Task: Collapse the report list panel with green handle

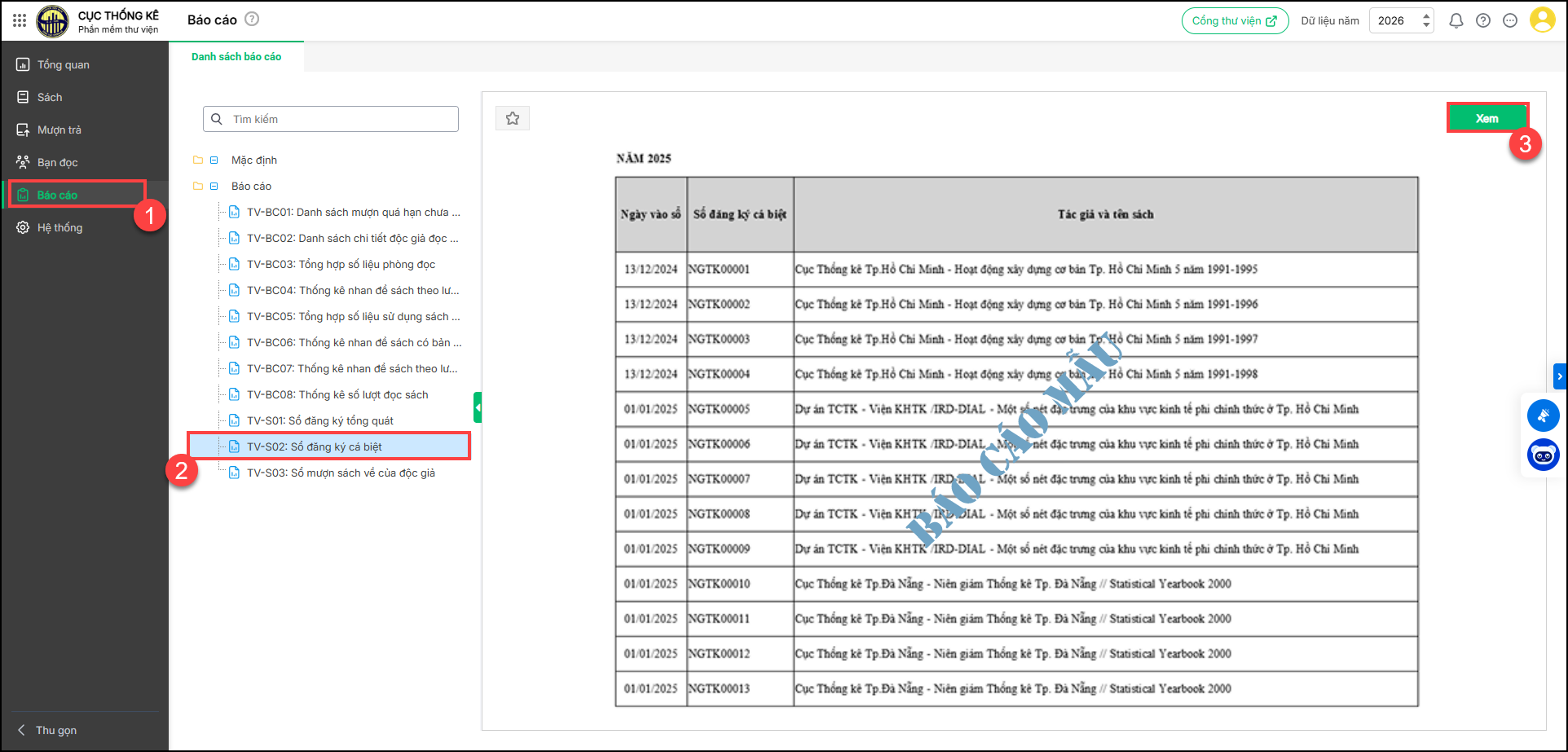Action: [478, 407]
